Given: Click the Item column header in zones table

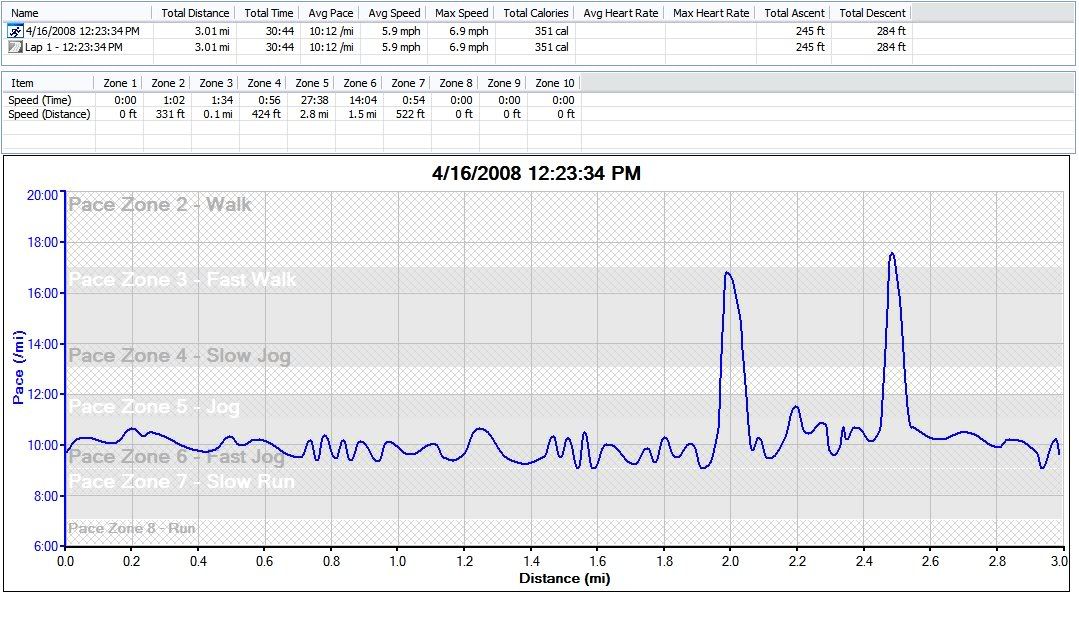Looking at the screenshot, I should [22, 83].
